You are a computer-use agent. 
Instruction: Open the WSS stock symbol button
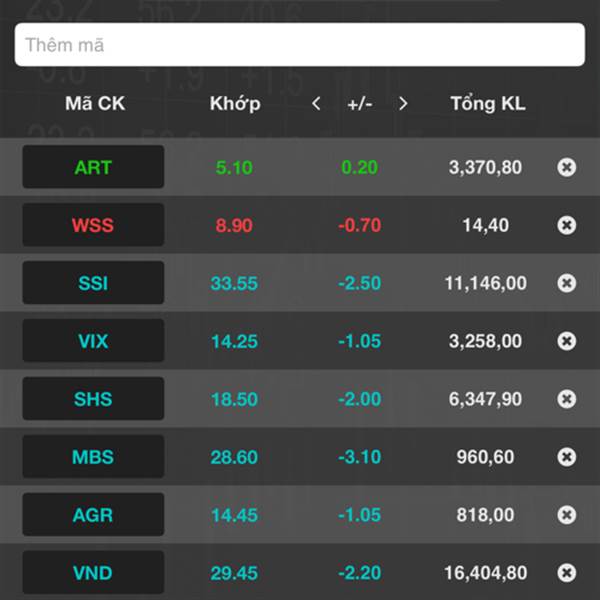(x=93, y=225)
